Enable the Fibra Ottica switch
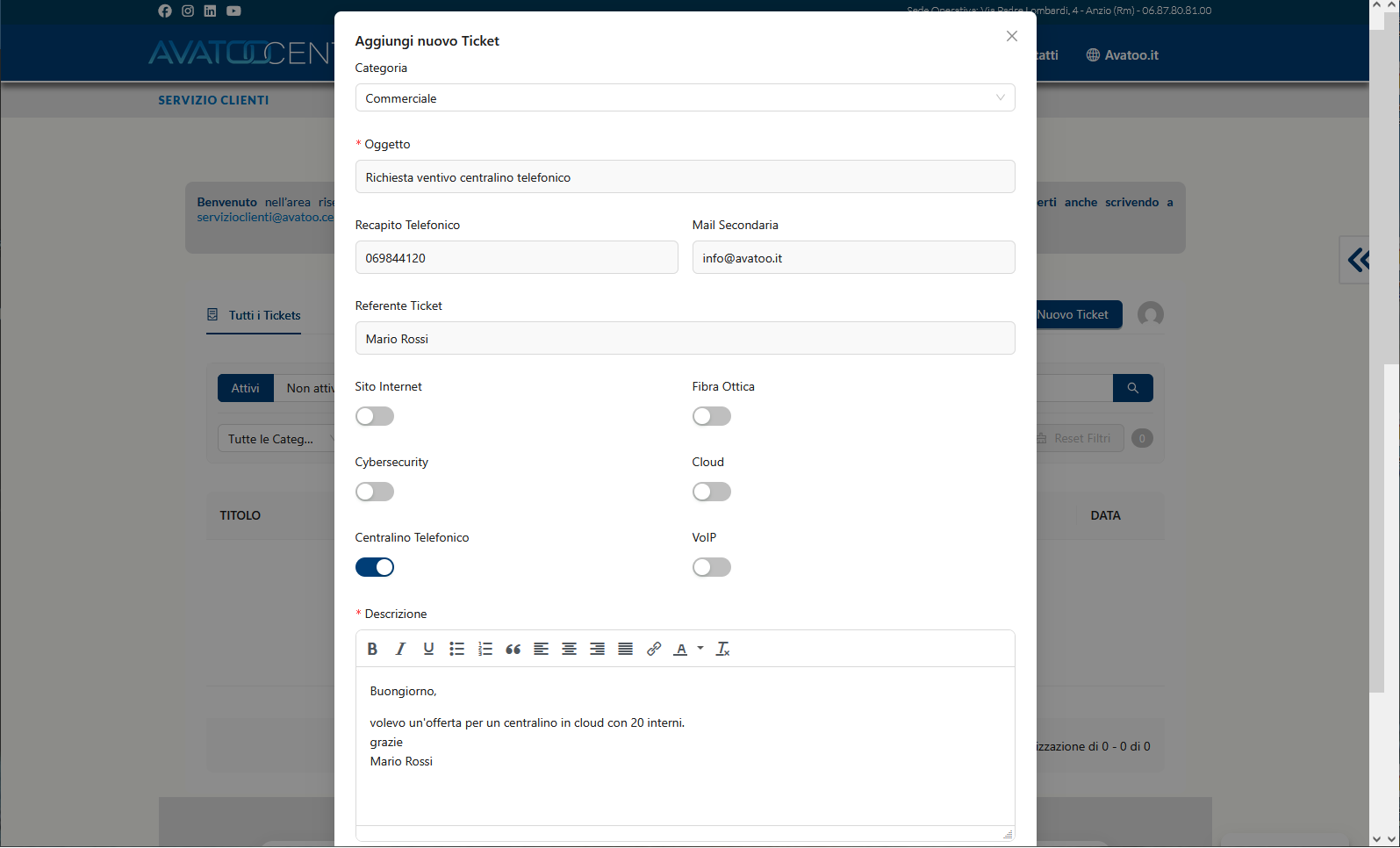Viewport: 1400px width, 848px height. (x=711, y=416)
